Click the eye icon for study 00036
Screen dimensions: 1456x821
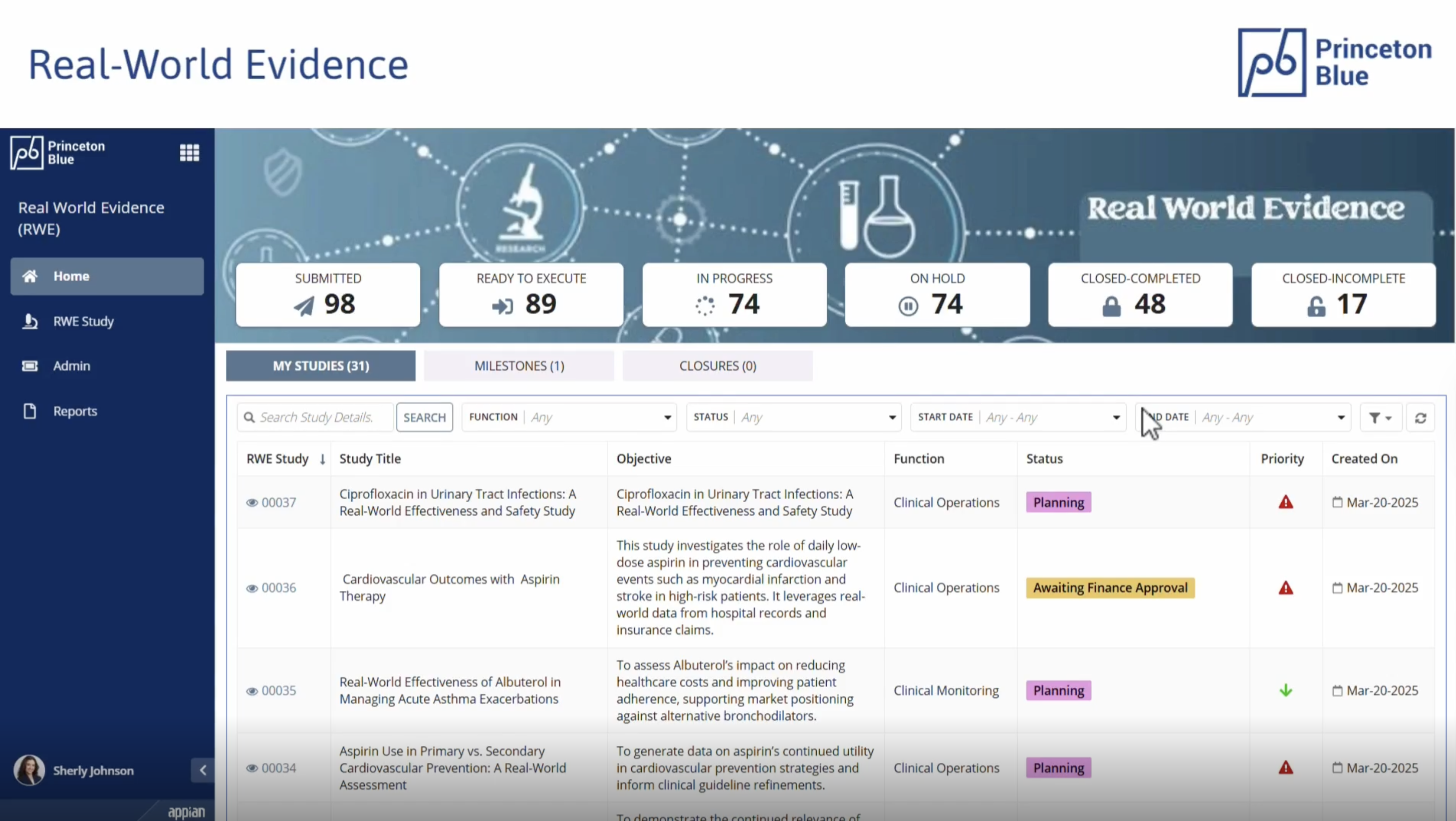[x=252, y=588]
